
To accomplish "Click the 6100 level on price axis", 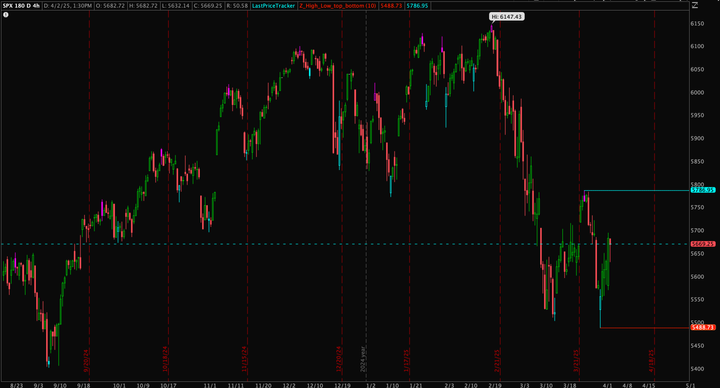I will (x=697, y=46).
